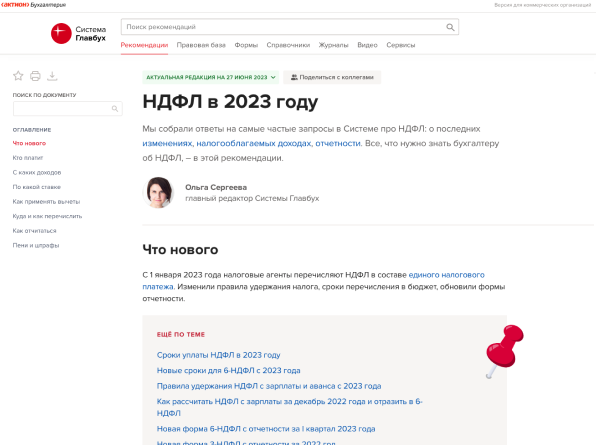Open the Формы tab
The image size is (596, 445).
[x=246, y=45]
